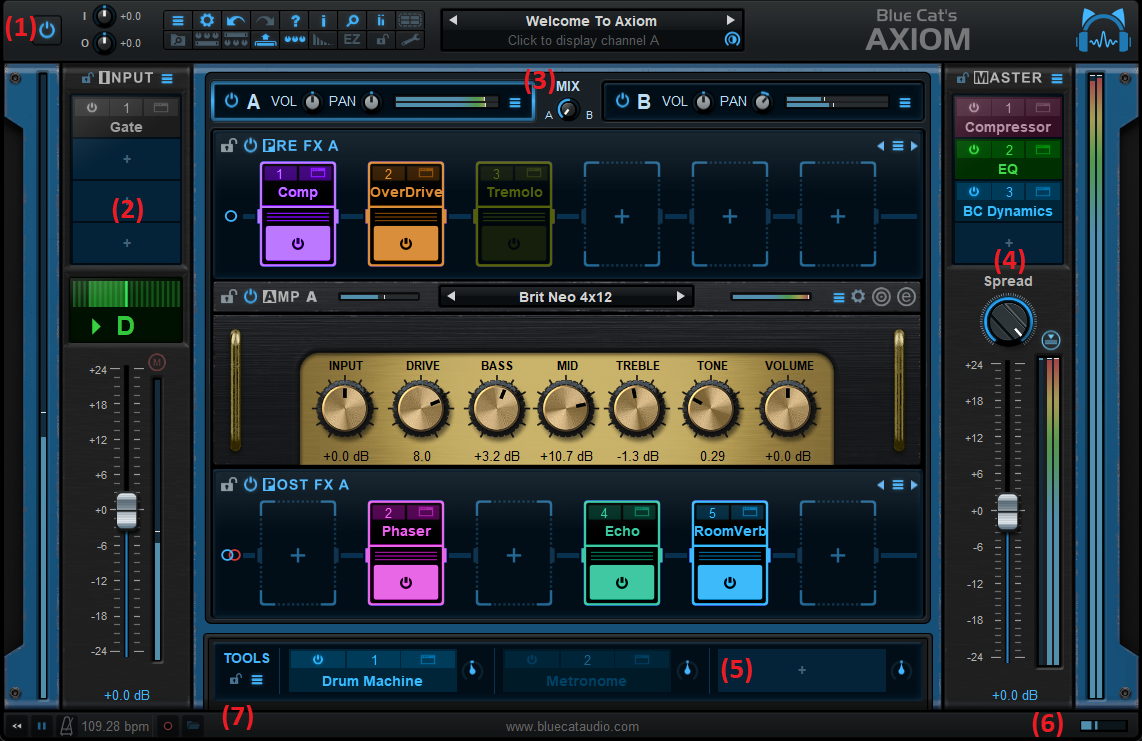Click the Brit Neo 4x12 amp name
This screenshot has height=741, width=1142.
click(565, 297)
